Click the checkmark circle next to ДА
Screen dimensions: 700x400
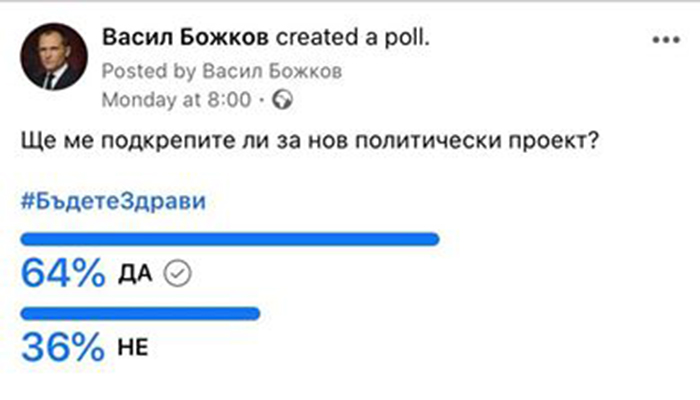(x=177, y=274)
